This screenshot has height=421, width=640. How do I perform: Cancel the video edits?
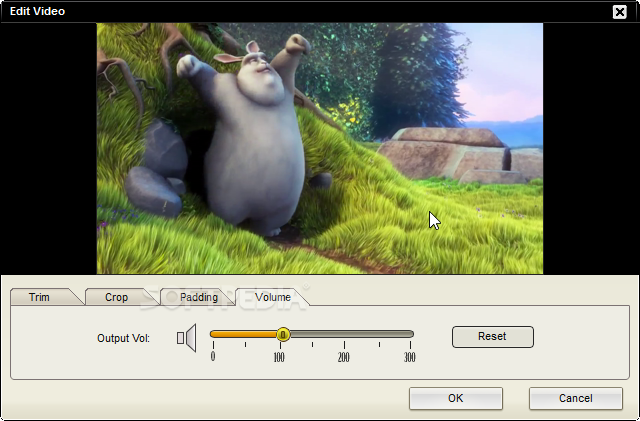[x=576, y=398]
